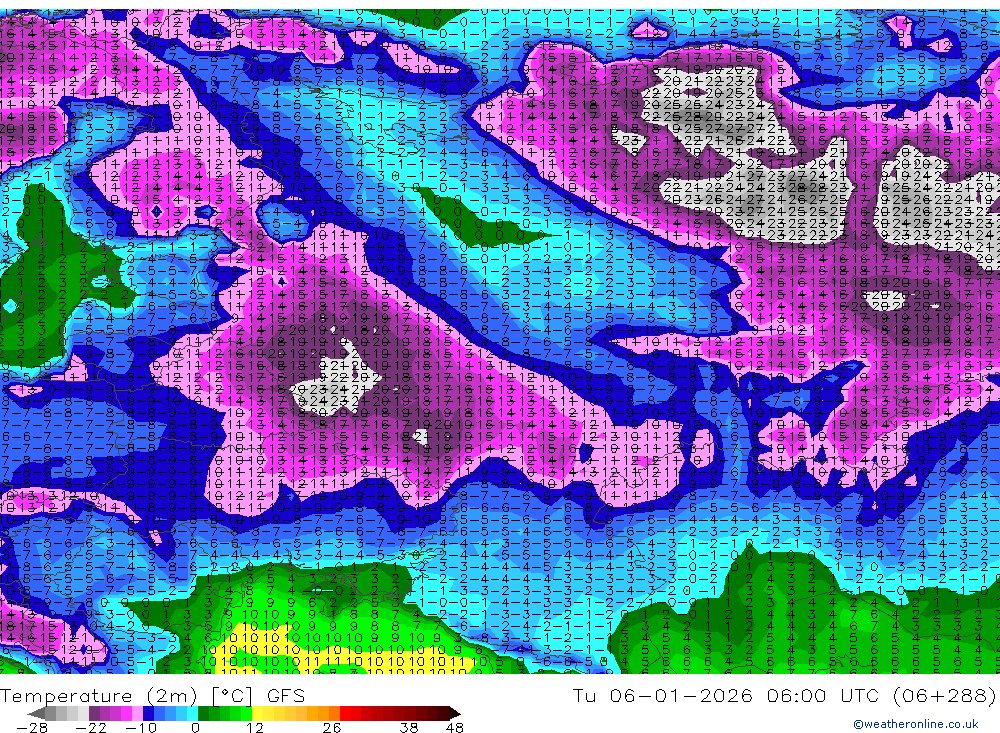The height and width of the screenshot is (733, 1000).
Task: Click the dark purple swatch above -22
Action: click(94, 713)
